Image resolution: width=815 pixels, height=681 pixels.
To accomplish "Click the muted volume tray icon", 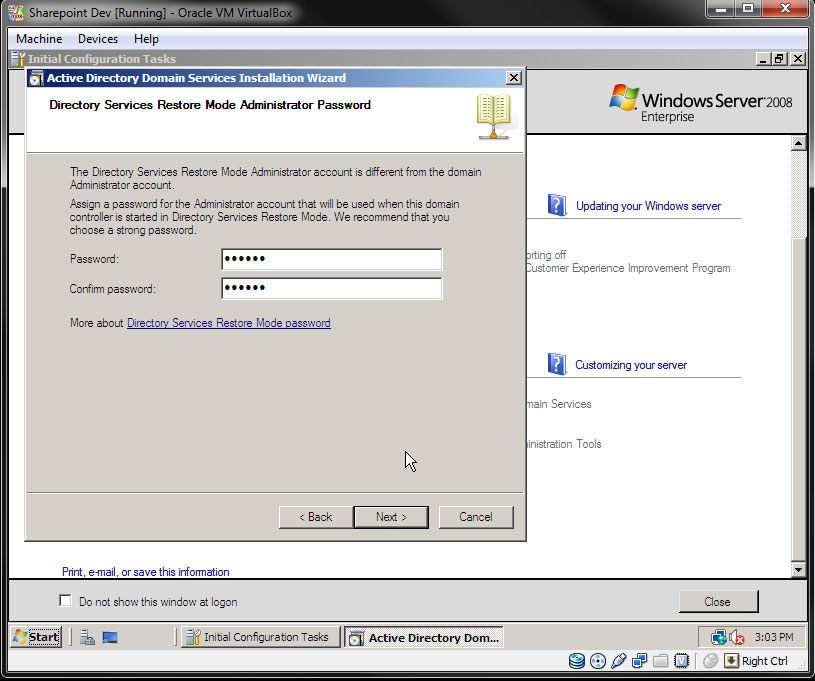I will pos(737,637).
